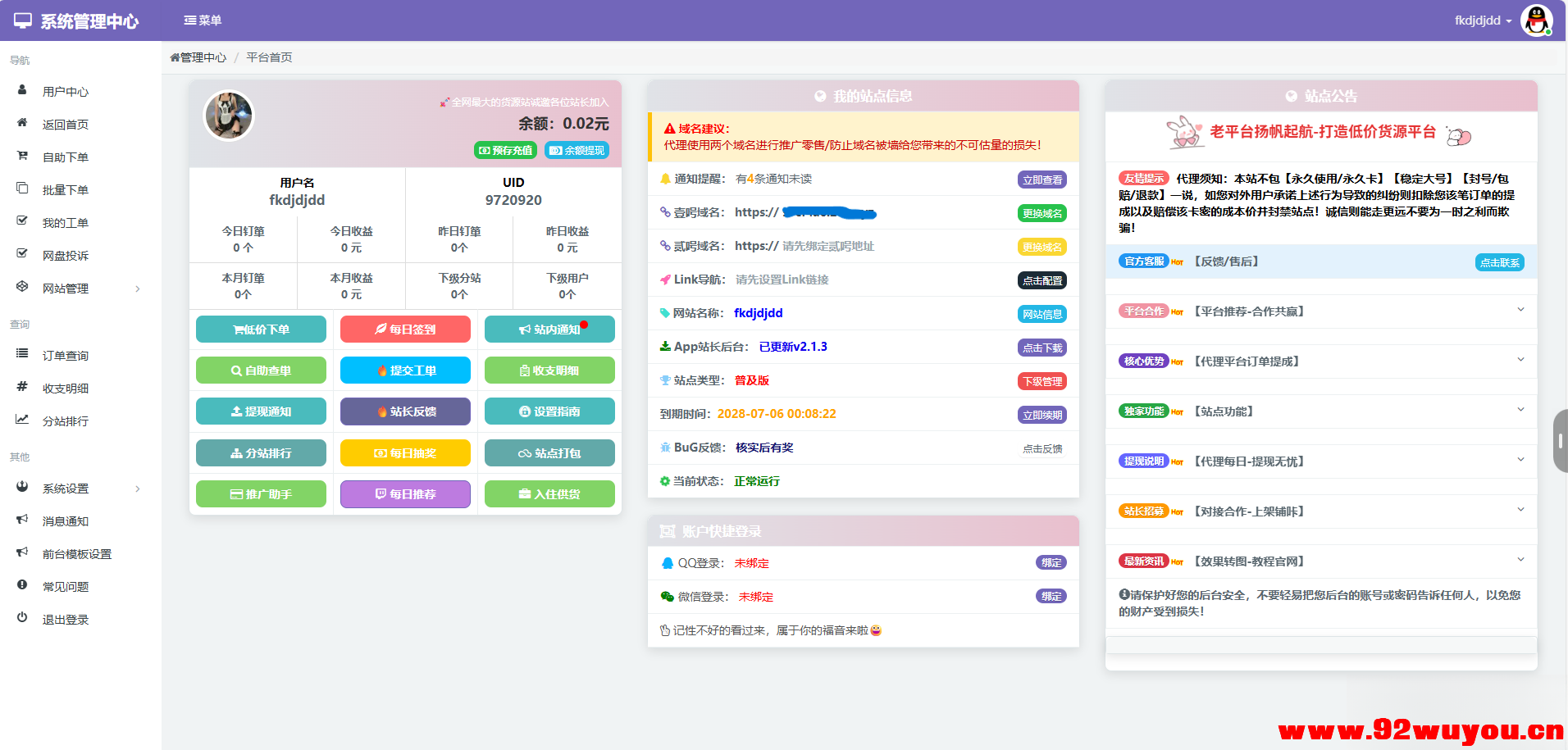Open 批量下单 from the navigation

point(66,189)
